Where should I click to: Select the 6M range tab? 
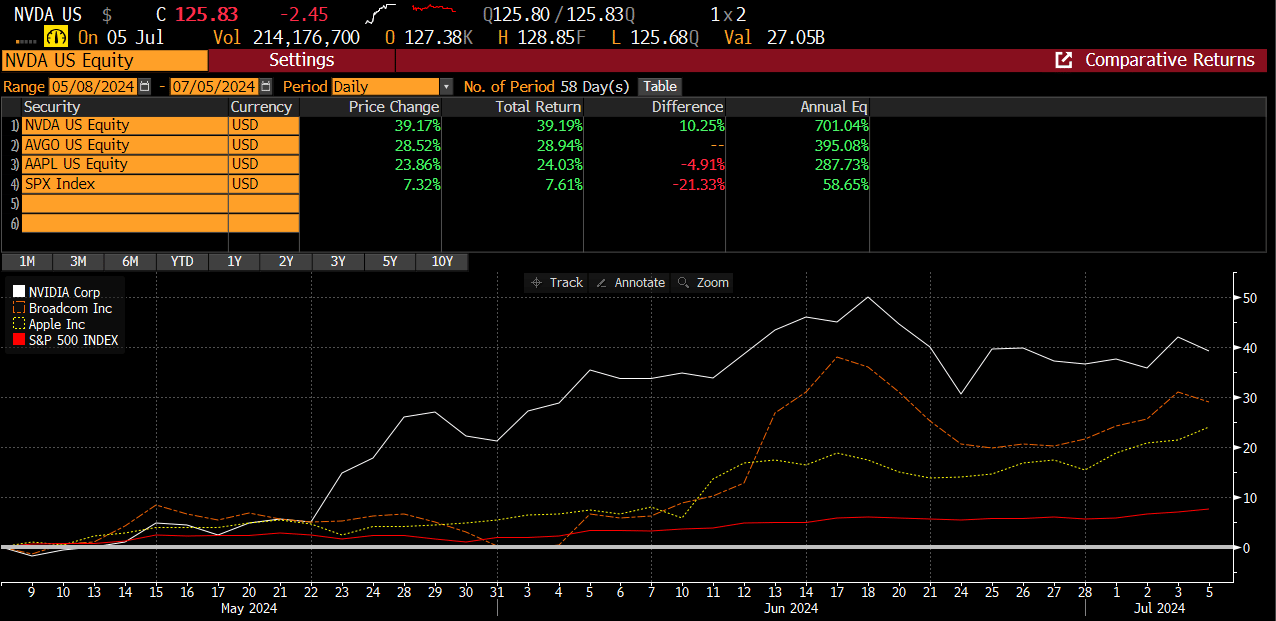(130, 261)
